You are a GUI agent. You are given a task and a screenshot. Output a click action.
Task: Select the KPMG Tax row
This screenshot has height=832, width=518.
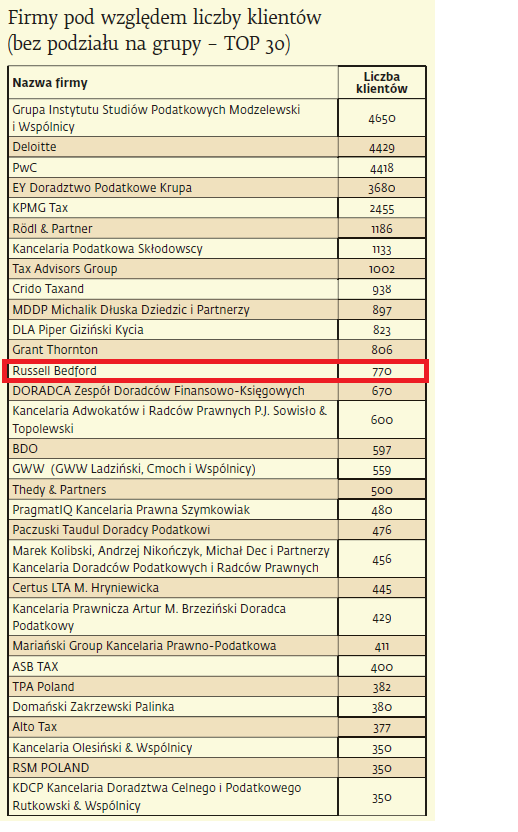point(217,208)
